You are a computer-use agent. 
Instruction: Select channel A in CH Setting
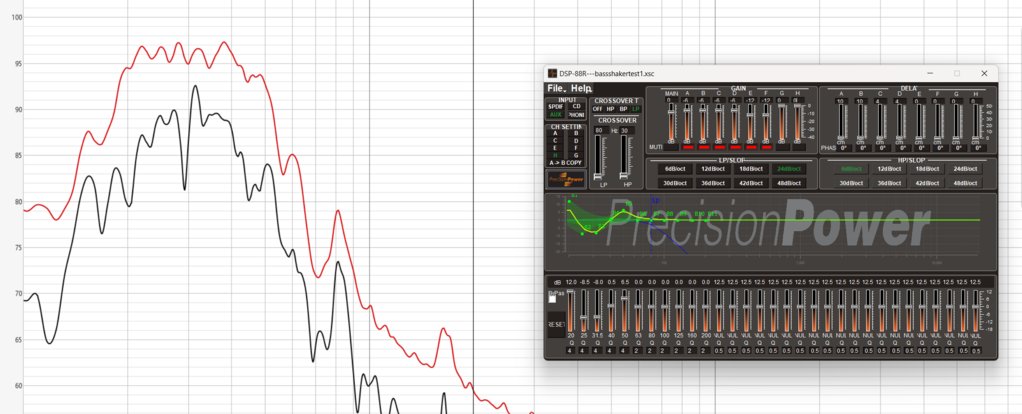pyautogui.click(x=555, y=133)
